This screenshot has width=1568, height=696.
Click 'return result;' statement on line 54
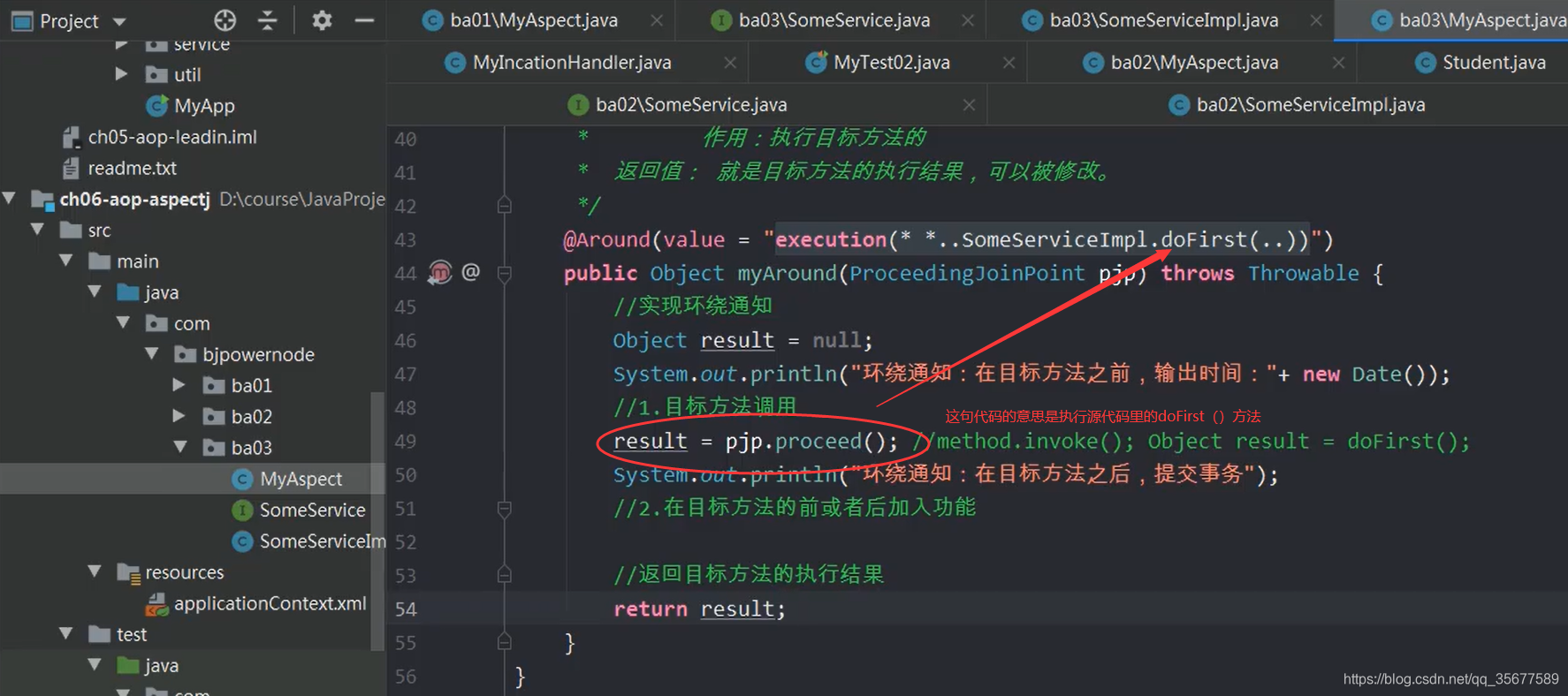tap(699, 609)
